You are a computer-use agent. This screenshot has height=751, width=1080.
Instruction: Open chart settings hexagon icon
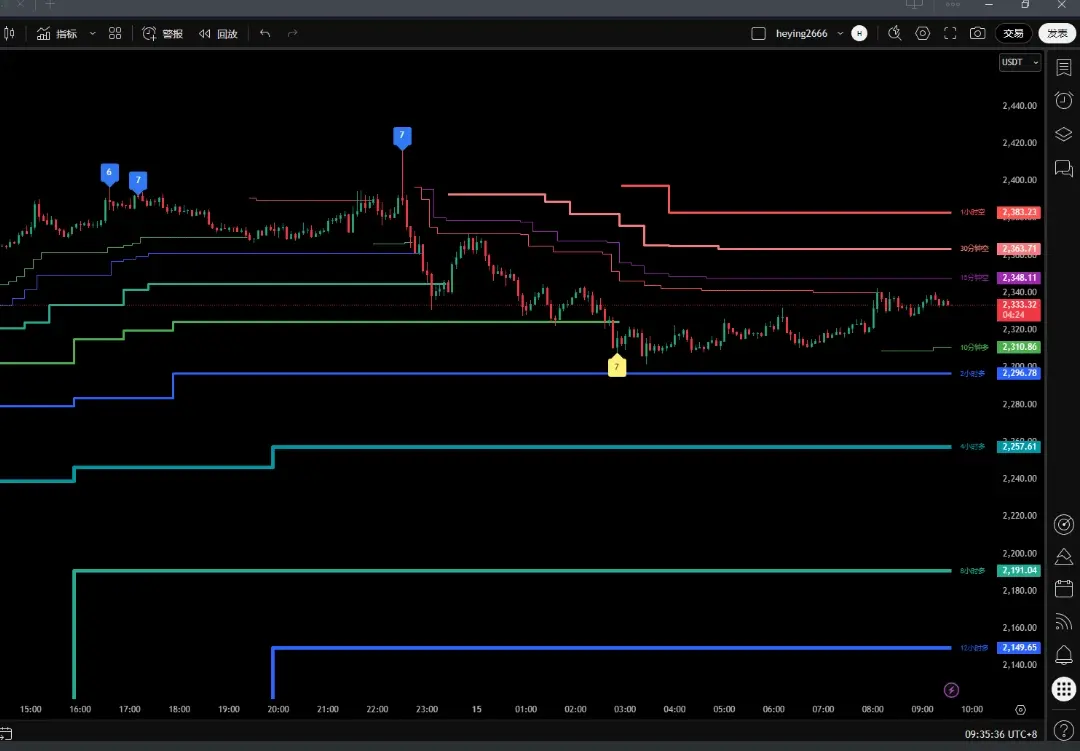pyautogui.click(x=922, y=33)
